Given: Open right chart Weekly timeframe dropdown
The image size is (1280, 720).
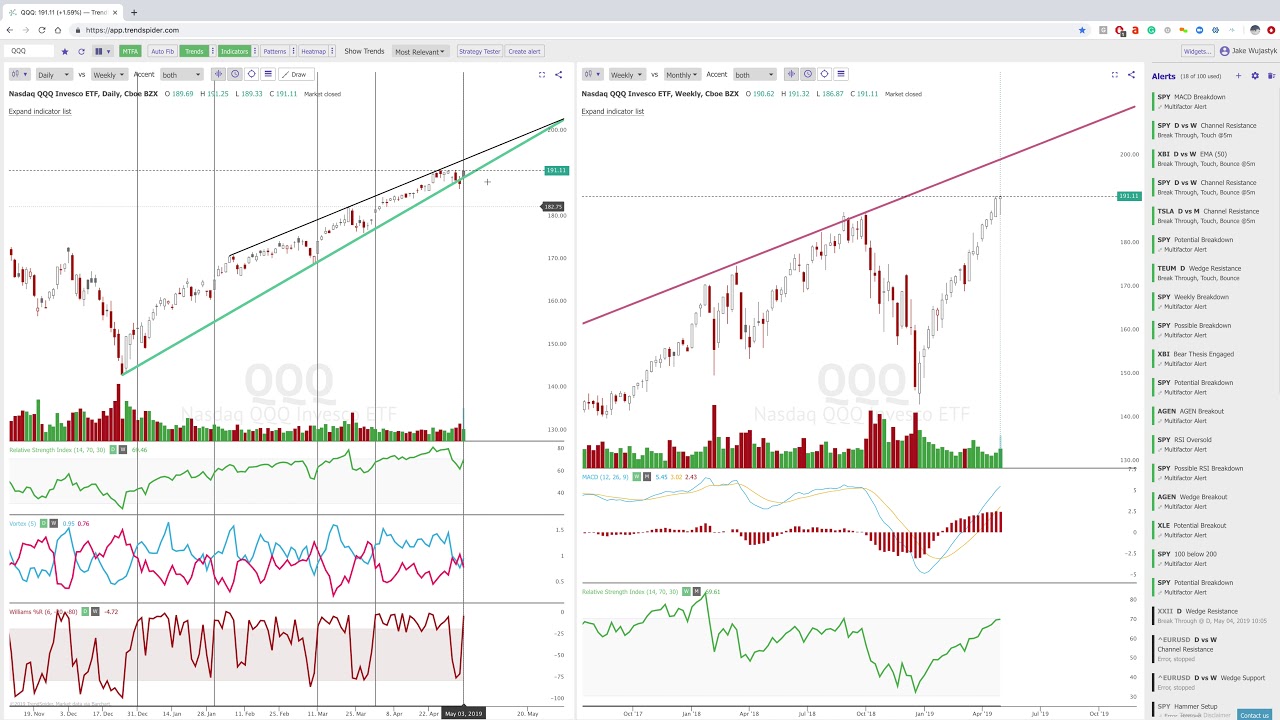Looking at the screenshot, I should coord(626,74).
